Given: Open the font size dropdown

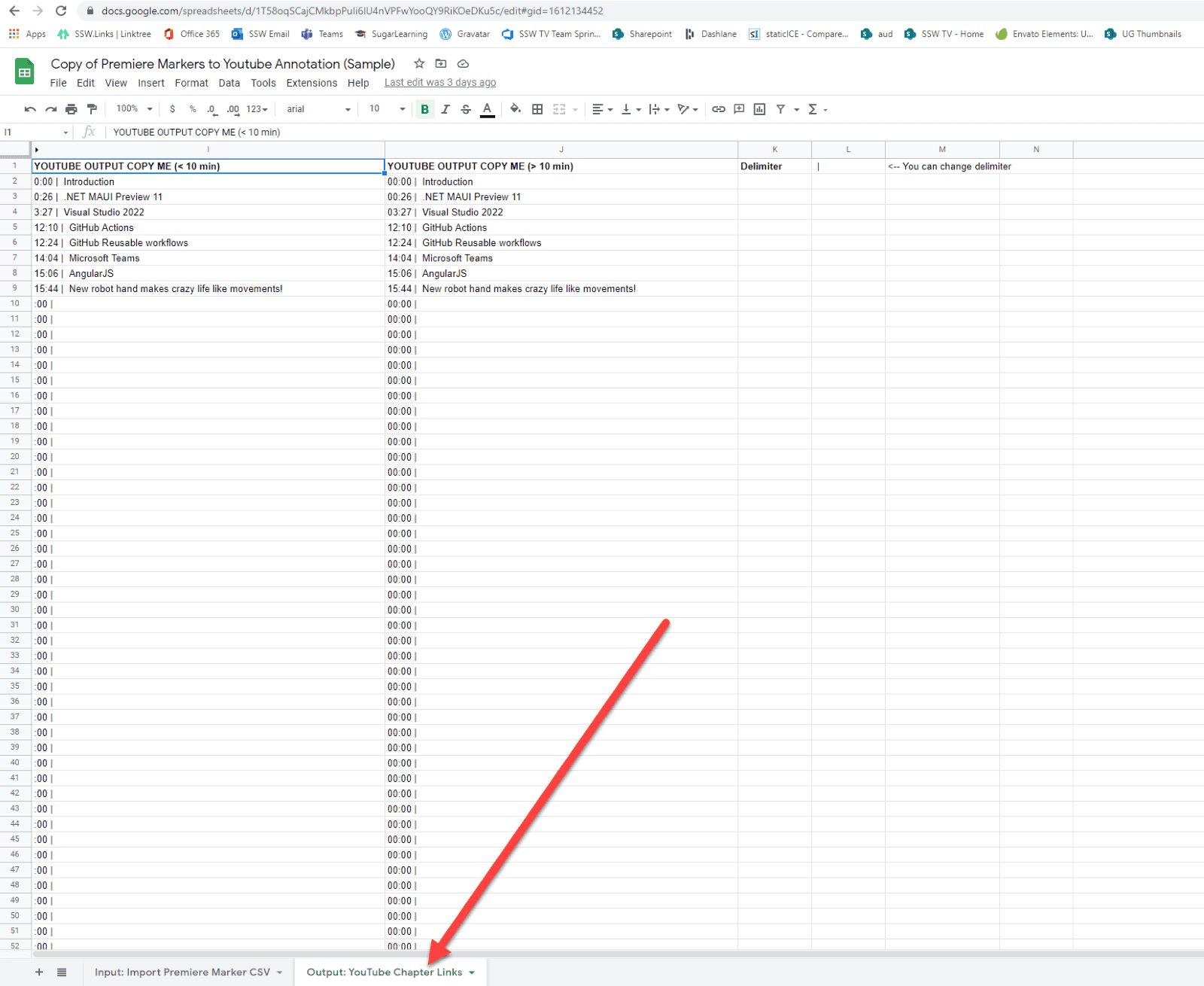Looking at the screenshot, I should coord(387,109).
